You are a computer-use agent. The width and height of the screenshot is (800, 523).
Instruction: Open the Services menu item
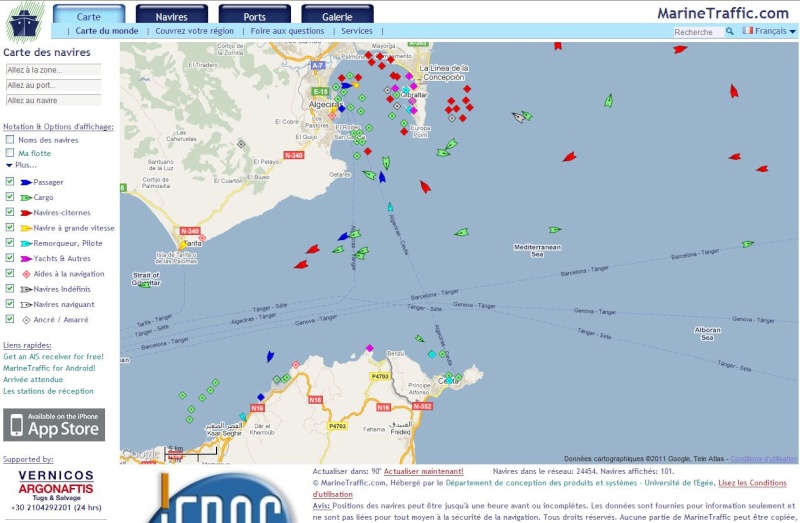coord(357,31)
